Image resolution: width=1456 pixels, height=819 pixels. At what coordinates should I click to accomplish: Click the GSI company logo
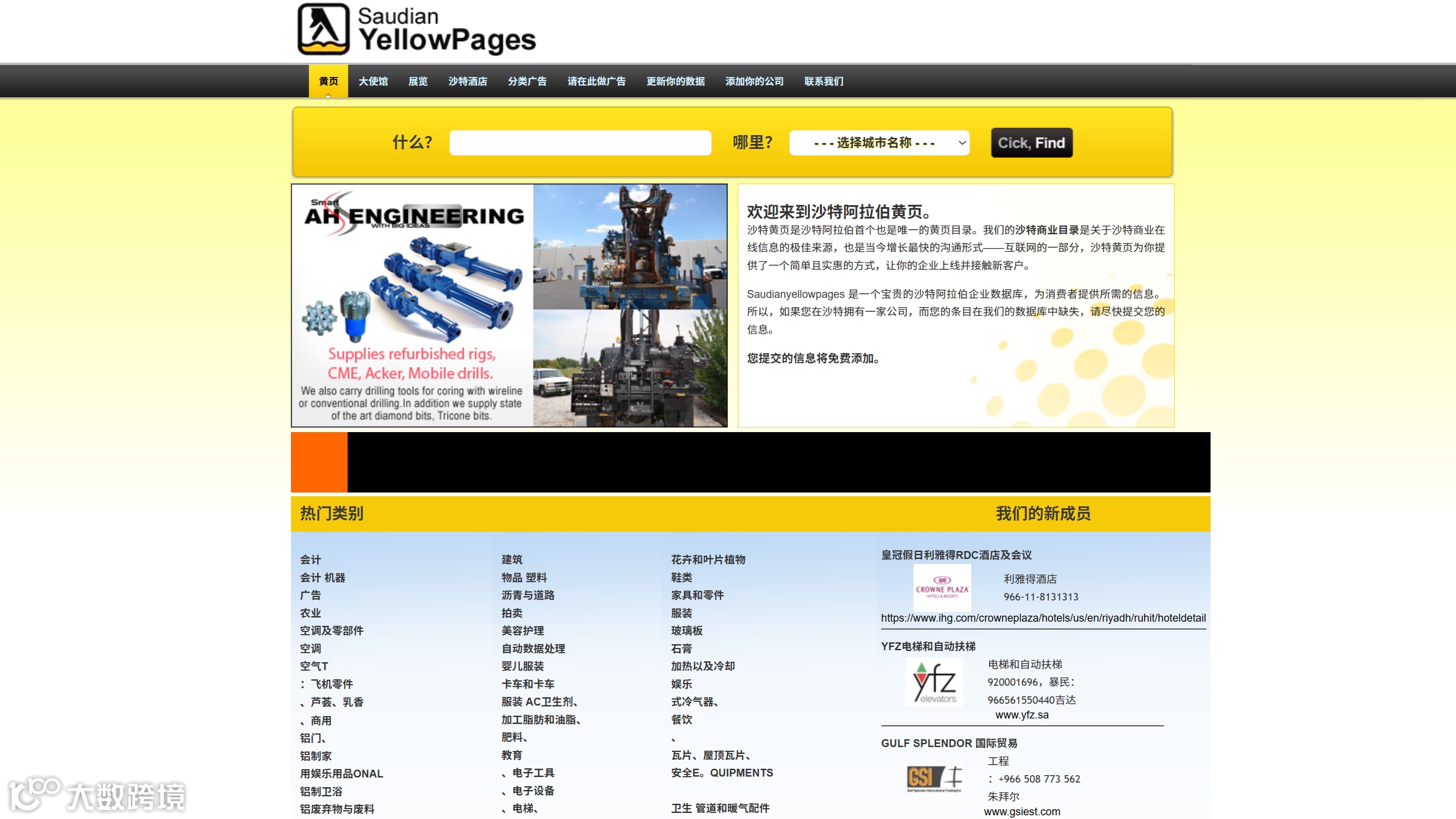tap(934, 778)
